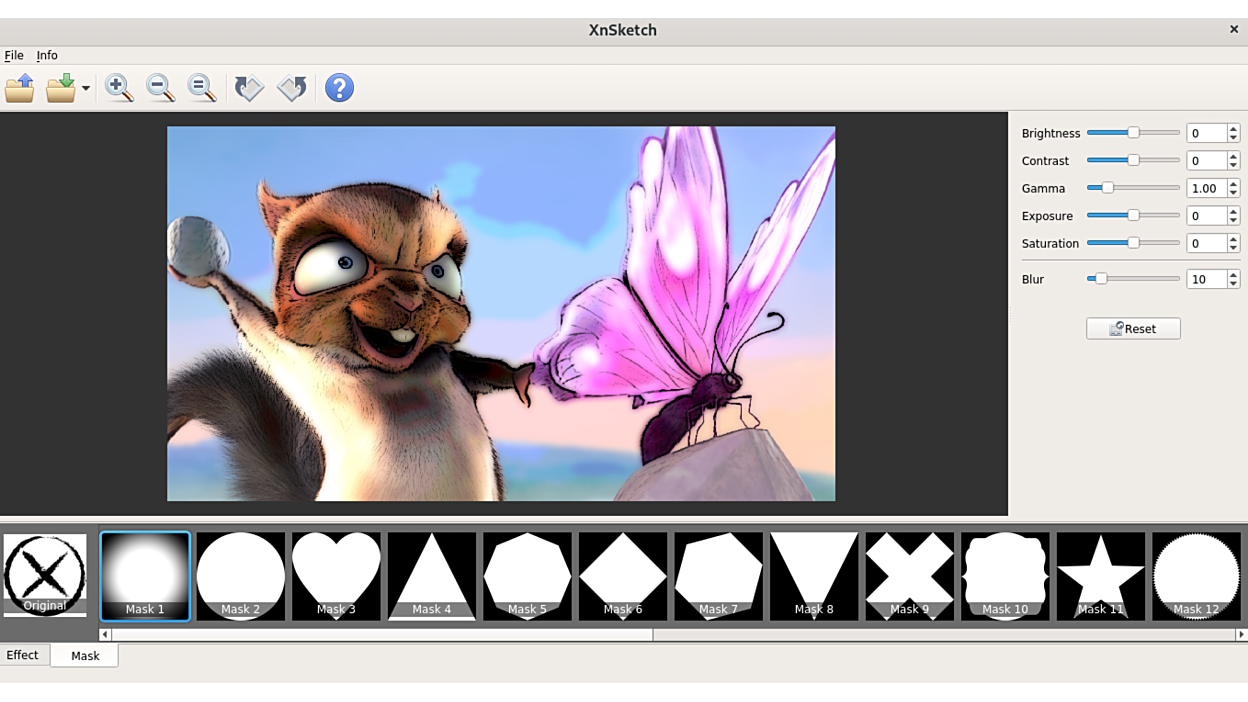The height and width of the screenshot is (702, 1248).
Task: Reset zoom with the equals magnifier icon
Action: click(202, 88)
